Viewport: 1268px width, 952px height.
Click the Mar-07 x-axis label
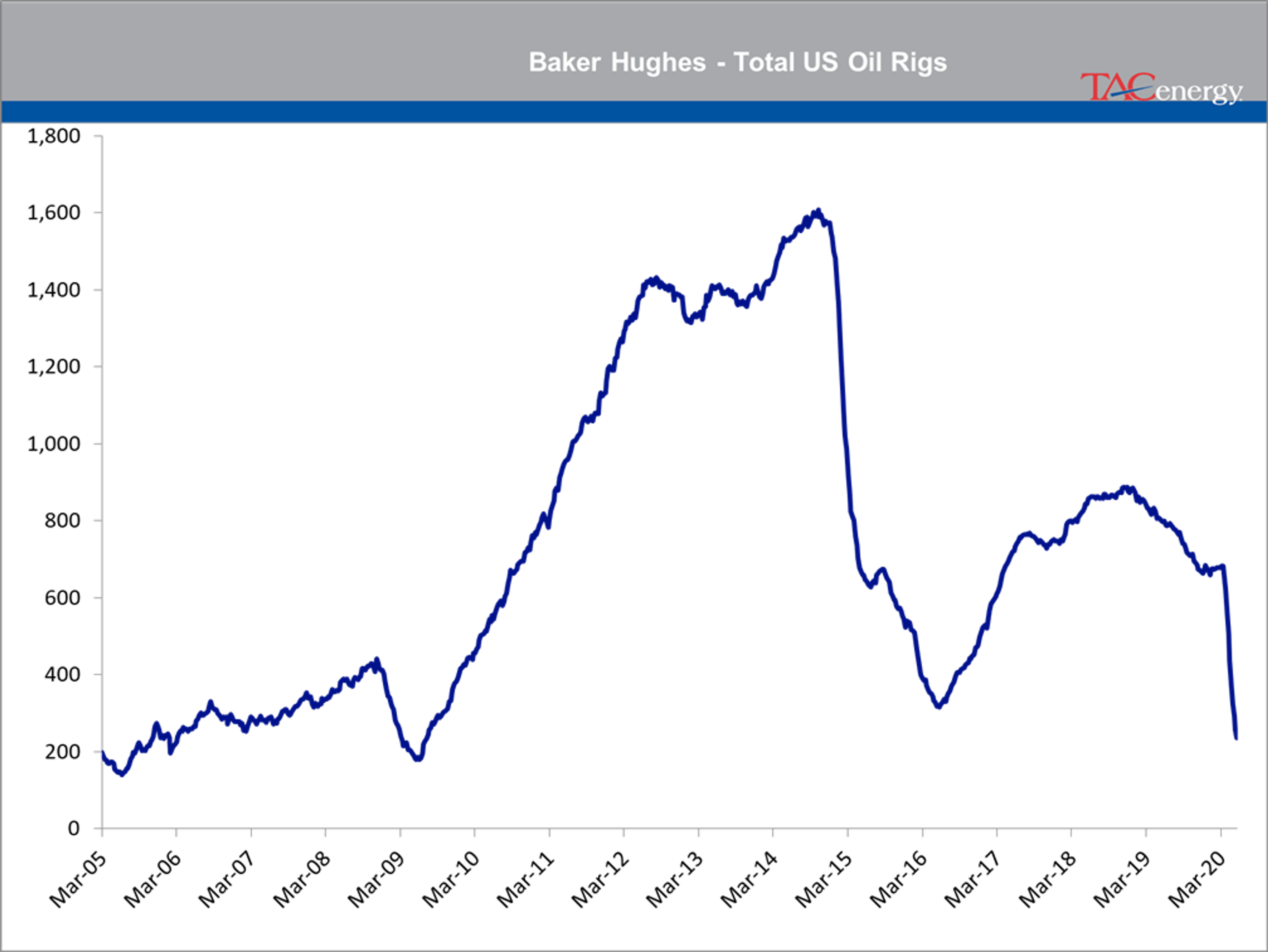pos(227,880)
